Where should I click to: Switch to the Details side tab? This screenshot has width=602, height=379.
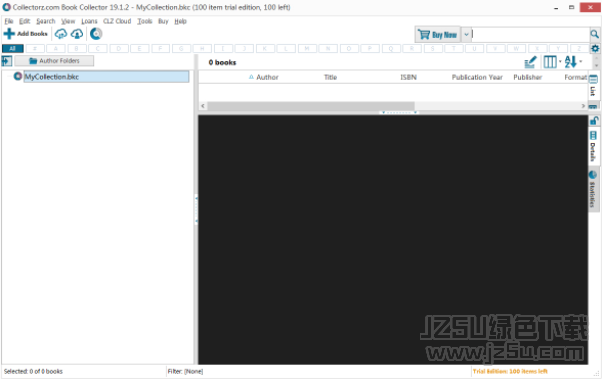pos(593,147)
